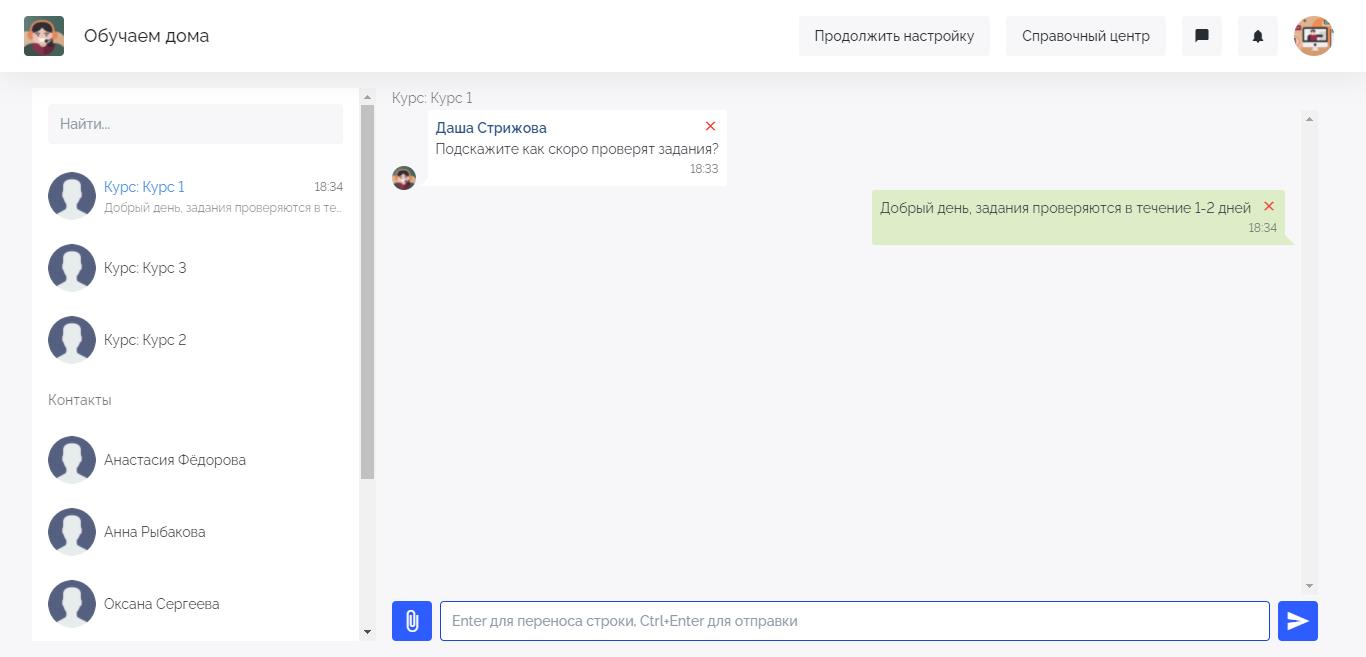Click the chat area scrollbar up arrow

(1310, 119)
